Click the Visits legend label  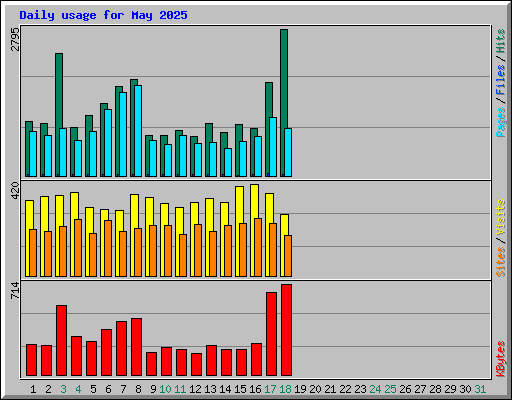pos(501,217)
